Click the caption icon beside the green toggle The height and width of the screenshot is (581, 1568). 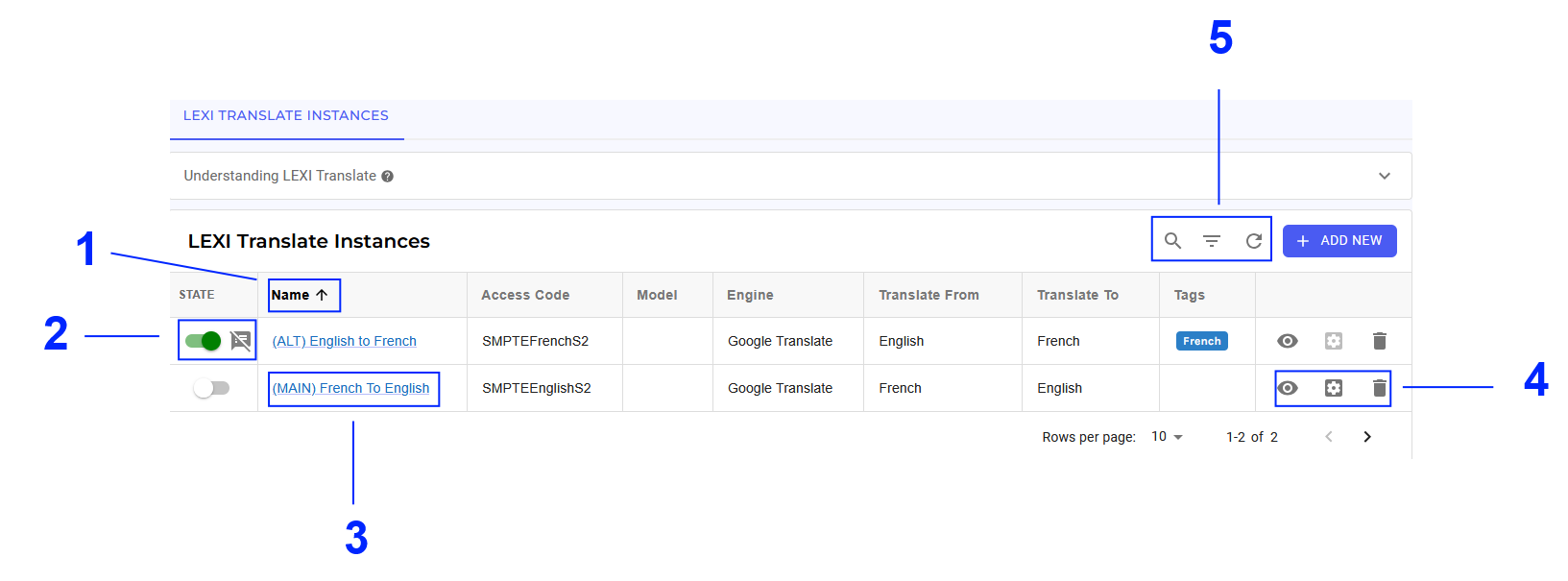coord(241,341)
